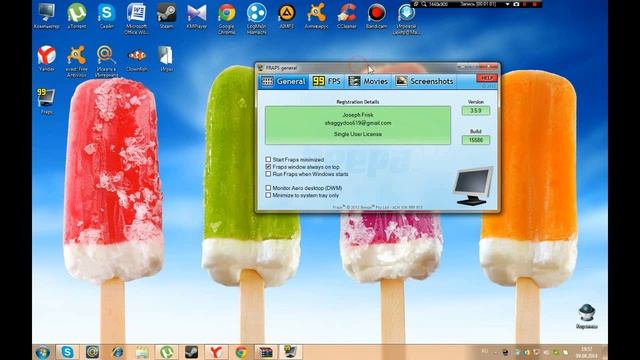Open the Mail.ru @ taskbar icon
Viewport: 640px width, 360px height.
point(93,352)
